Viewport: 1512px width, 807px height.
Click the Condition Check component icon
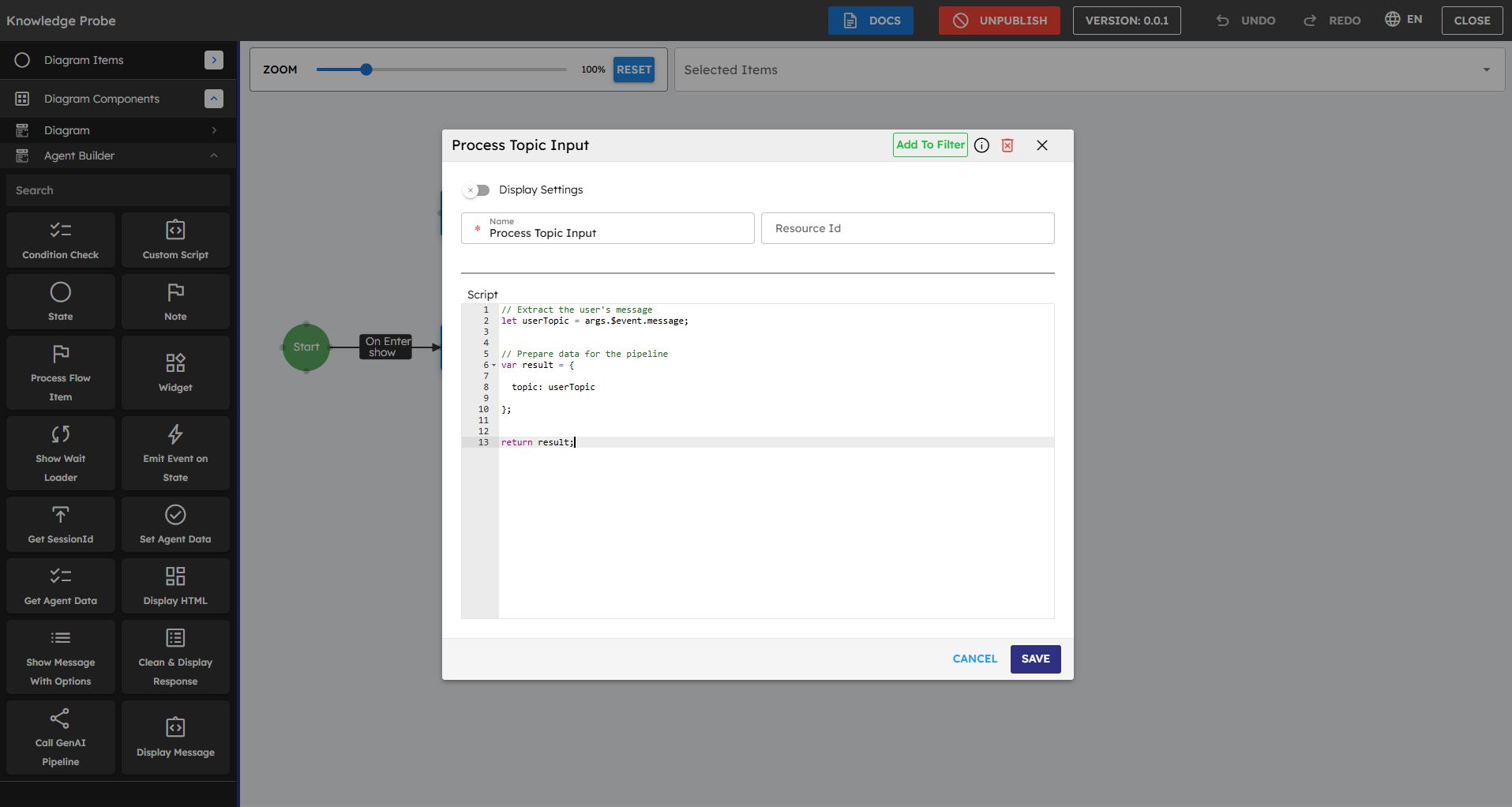(61, 231)
